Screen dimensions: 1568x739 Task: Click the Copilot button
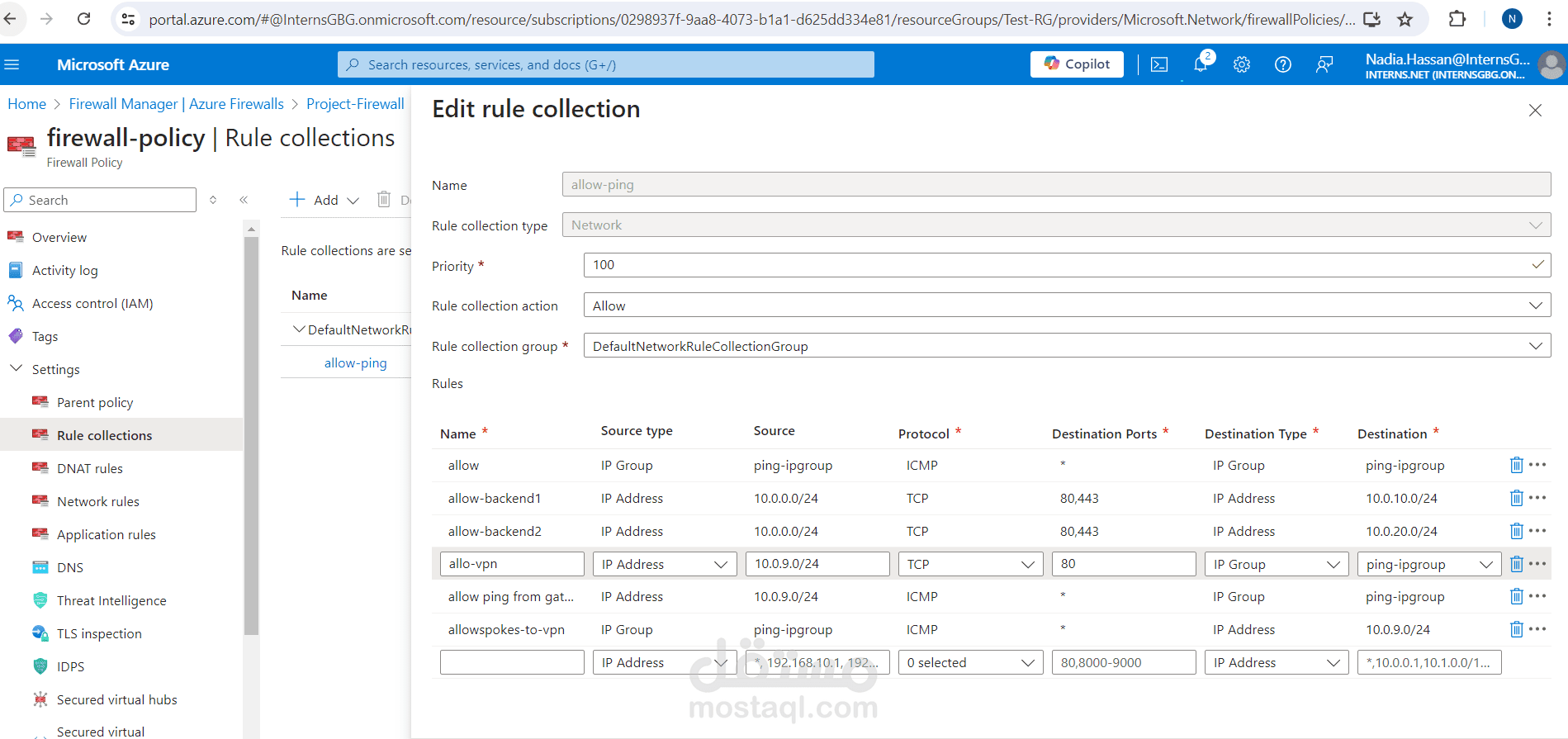pos(1077,64)
